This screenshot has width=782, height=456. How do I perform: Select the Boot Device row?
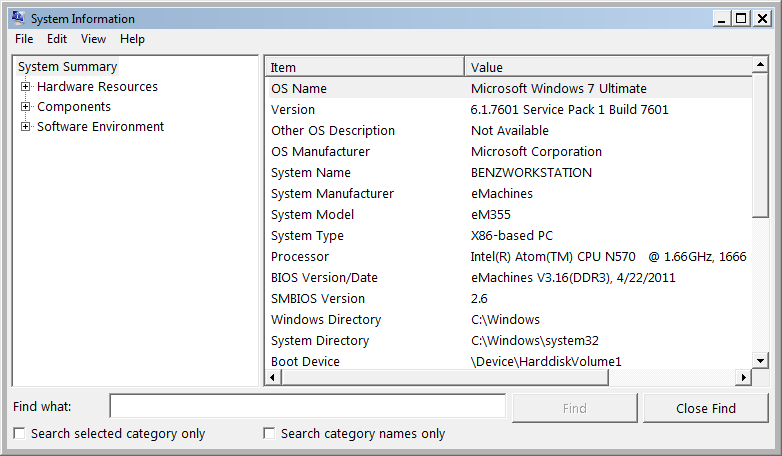[x=509, y=361]
